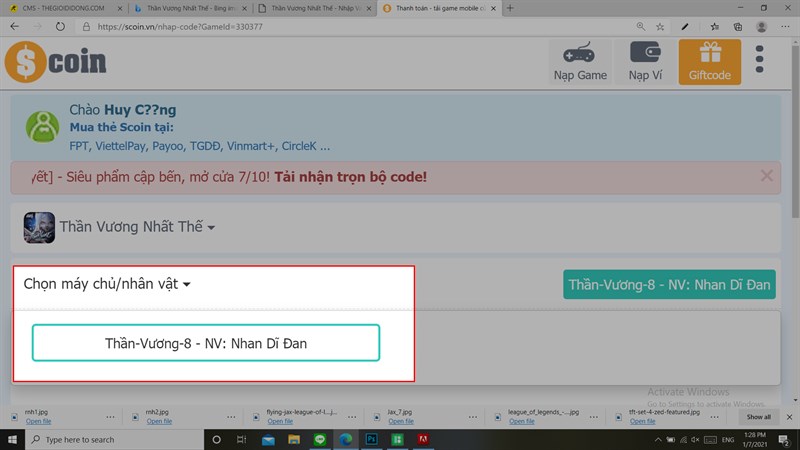Open Mail app on taskbar
The image size is (800, 450).
(x=268, y=439)
